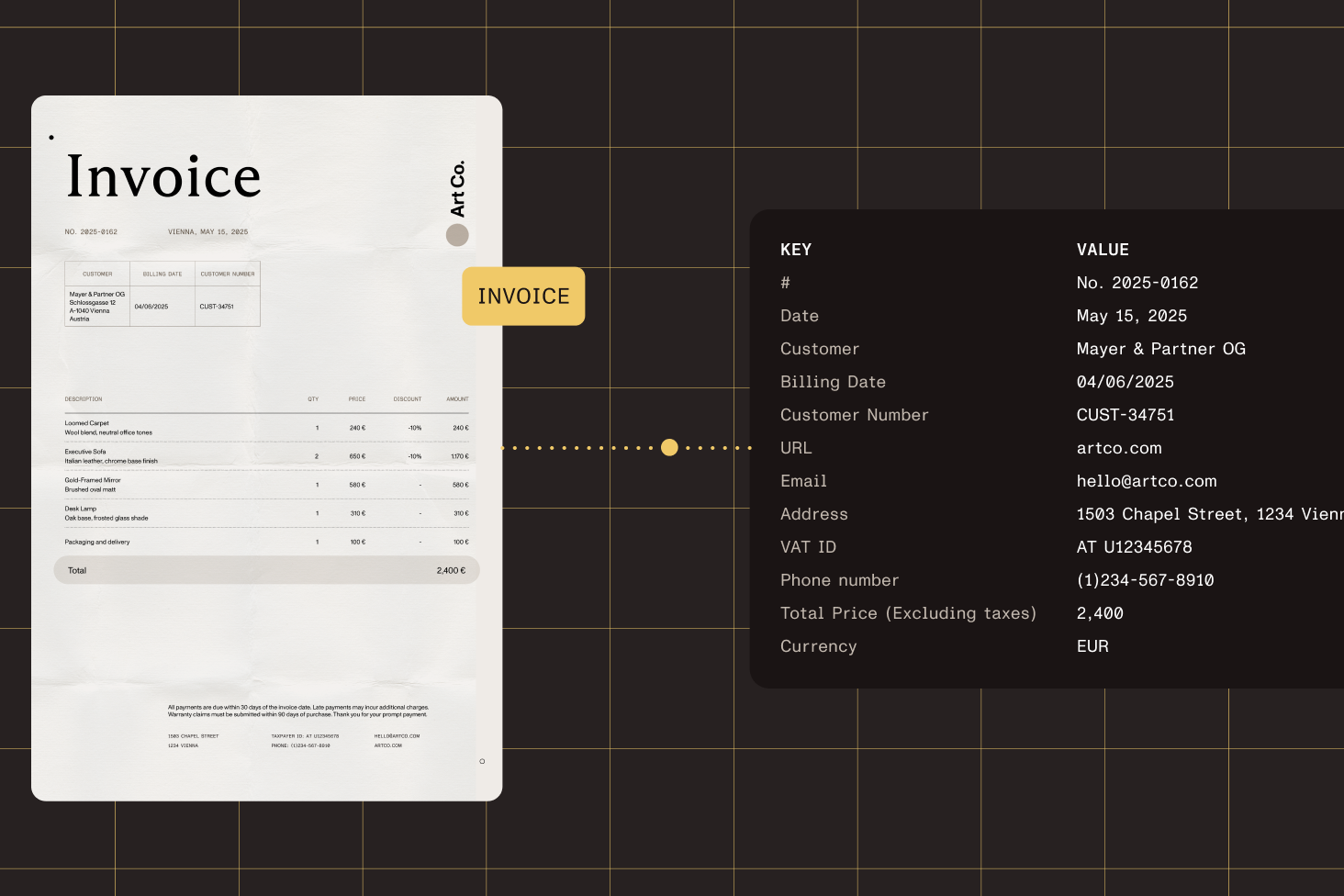
Task: Click the large Invoice heading
Action: click(163, 176)
